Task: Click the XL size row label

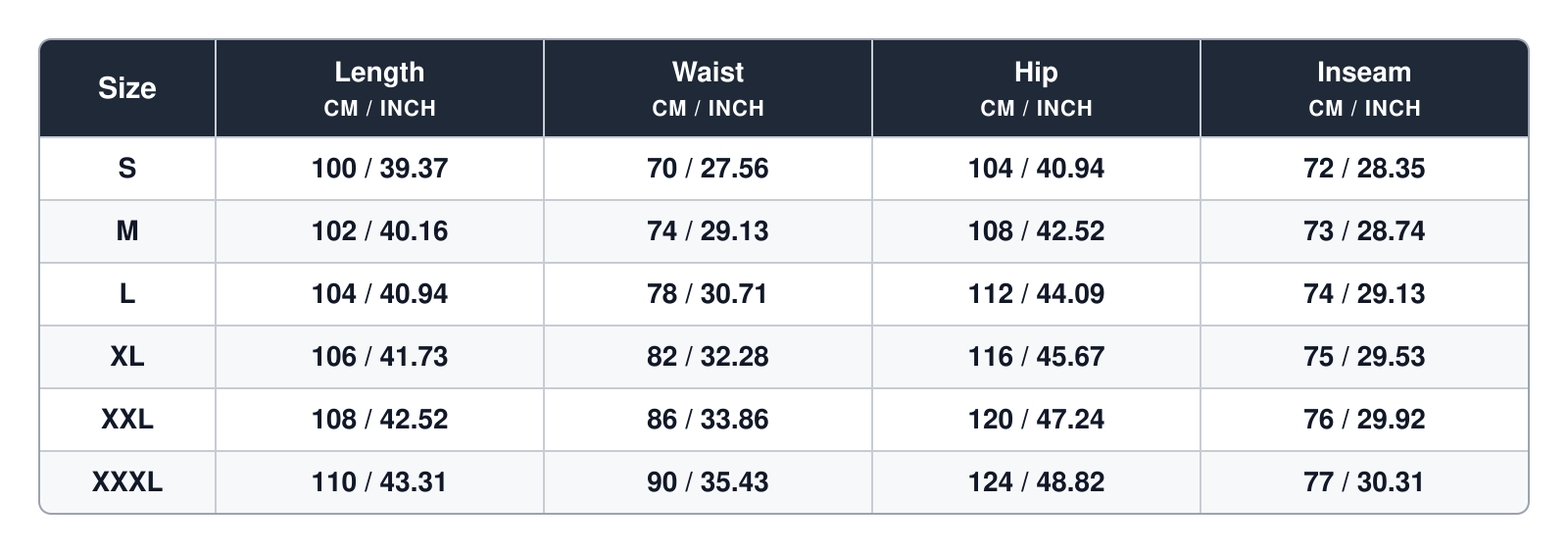Action: pyautogui.click(x=127, y=357)
